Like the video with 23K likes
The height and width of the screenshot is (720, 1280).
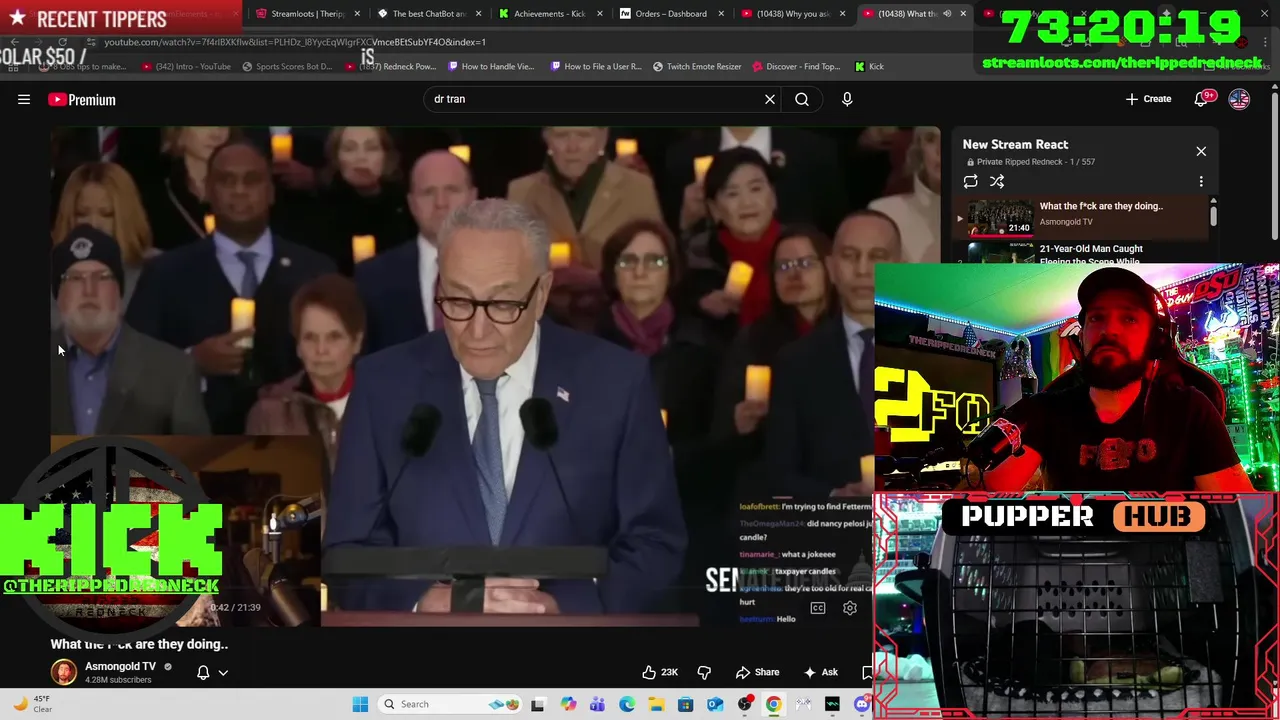pos(660,672)
